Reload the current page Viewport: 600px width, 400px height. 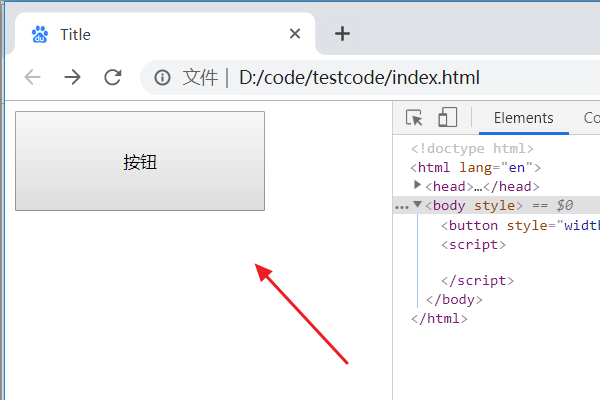point(113,77)
